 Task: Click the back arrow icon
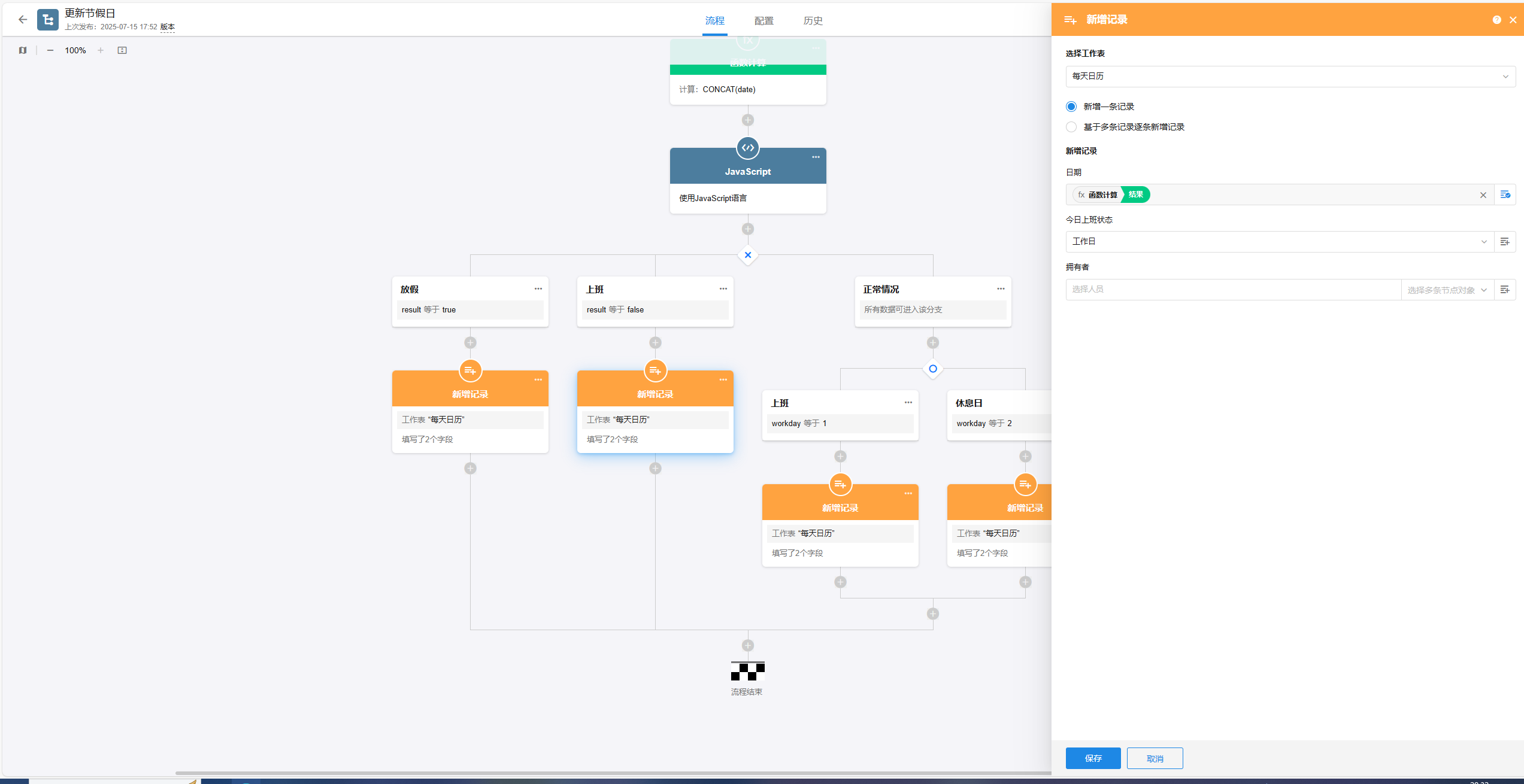coord(23,20)
